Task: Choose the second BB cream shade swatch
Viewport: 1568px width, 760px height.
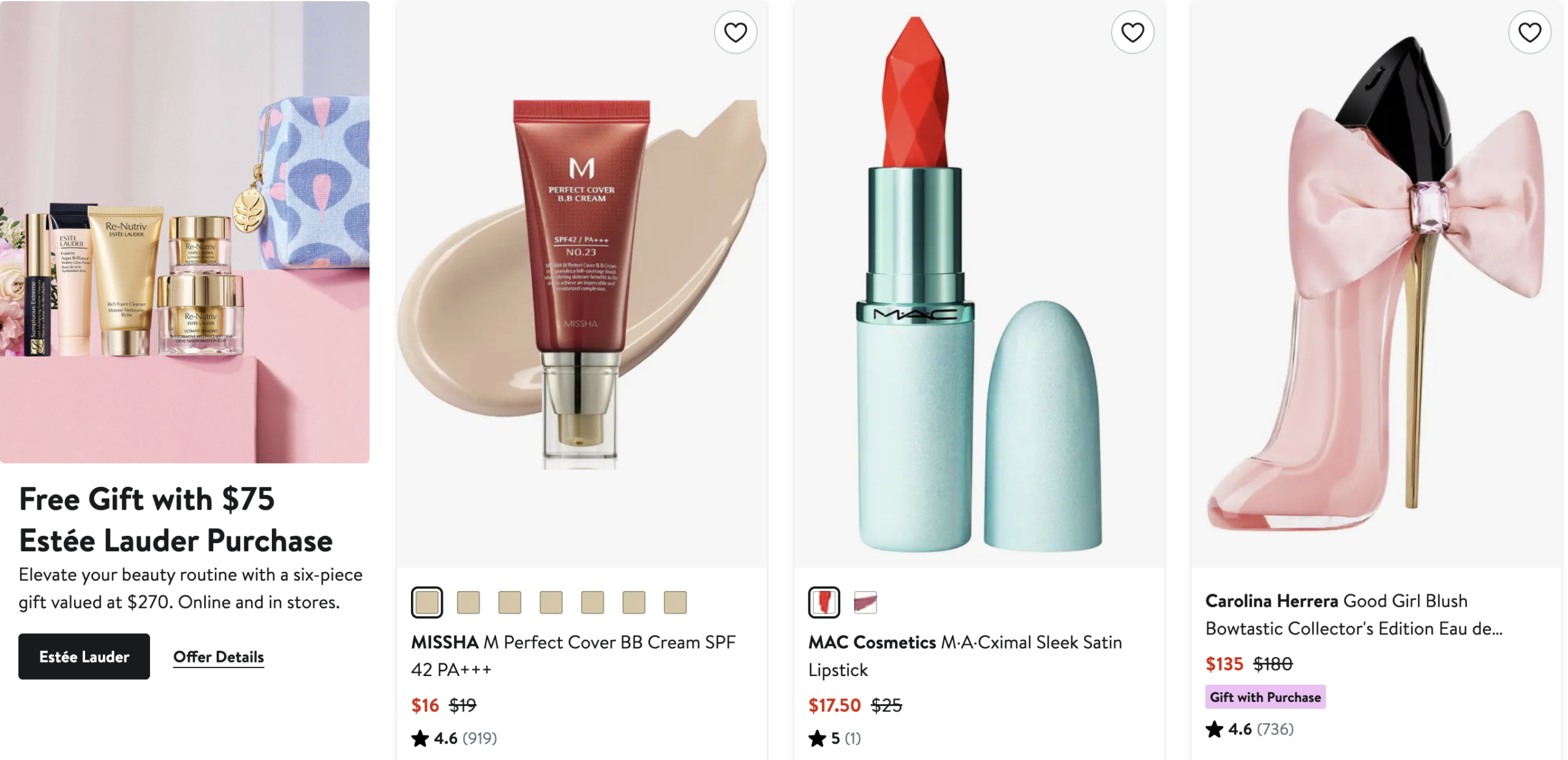Action: tap(468, 602)
